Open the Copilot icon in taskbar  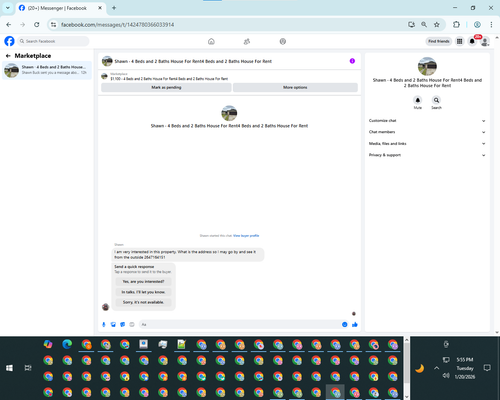[48, 344]
